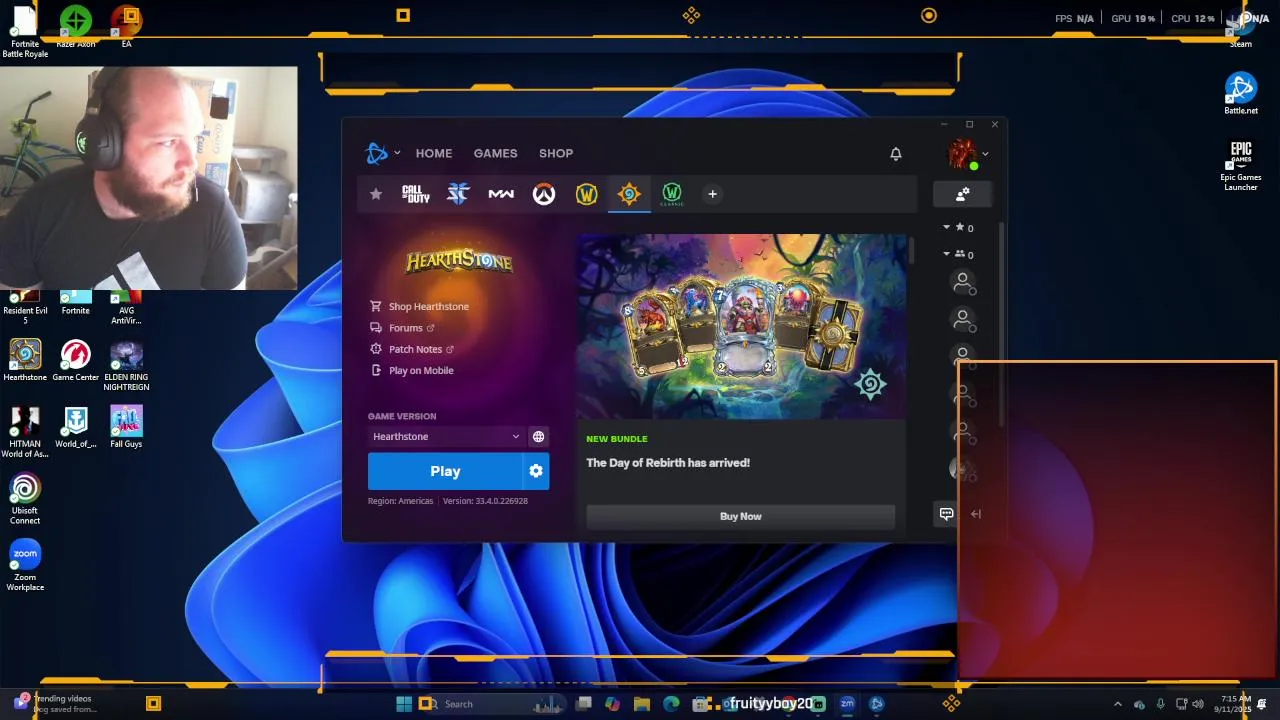Open the SHOP tab
The image size is (1280, 720).
click(x=556, y=153)
